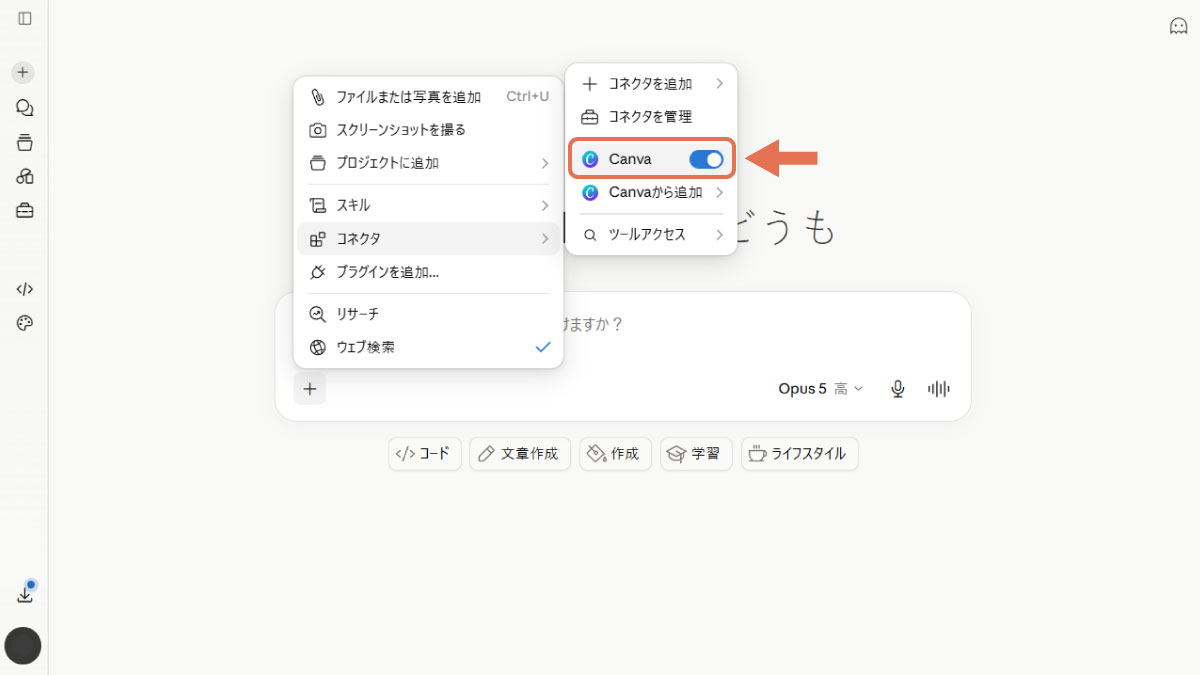This screenshot has width=1200, height=675.
Task: Click the Canva row label text
Action: tap(630, 159)
